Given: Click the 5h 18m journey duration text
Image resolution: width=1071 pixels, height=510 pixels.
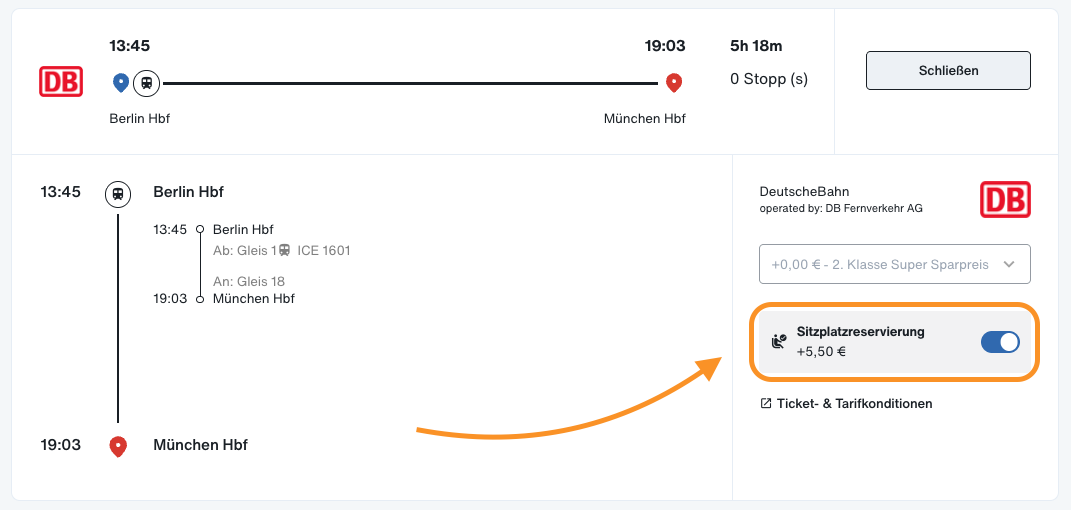Looking at the screenshot, I should [x=756, y=46].
